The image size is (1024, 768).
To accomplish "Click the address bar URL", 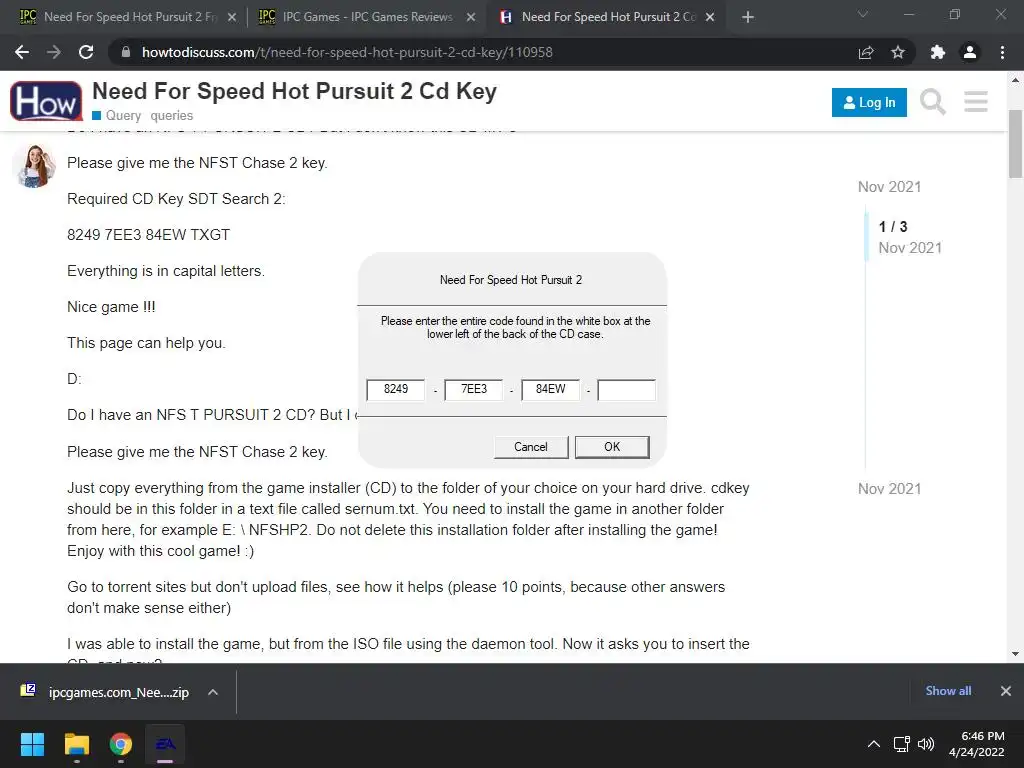I will point(347,52).
